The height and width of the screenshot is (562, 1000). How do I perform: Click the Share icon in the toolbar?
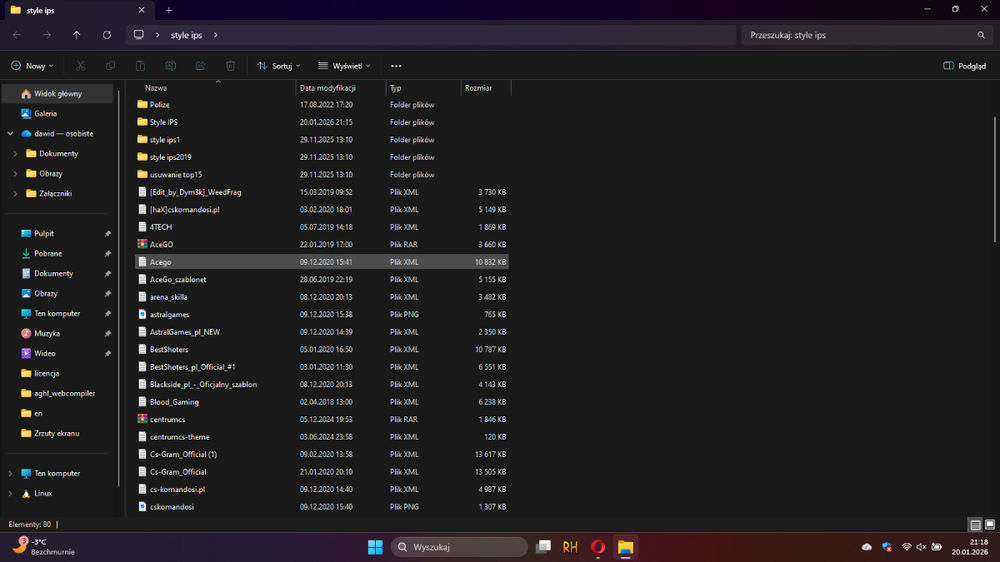click(x=201, y=66)
